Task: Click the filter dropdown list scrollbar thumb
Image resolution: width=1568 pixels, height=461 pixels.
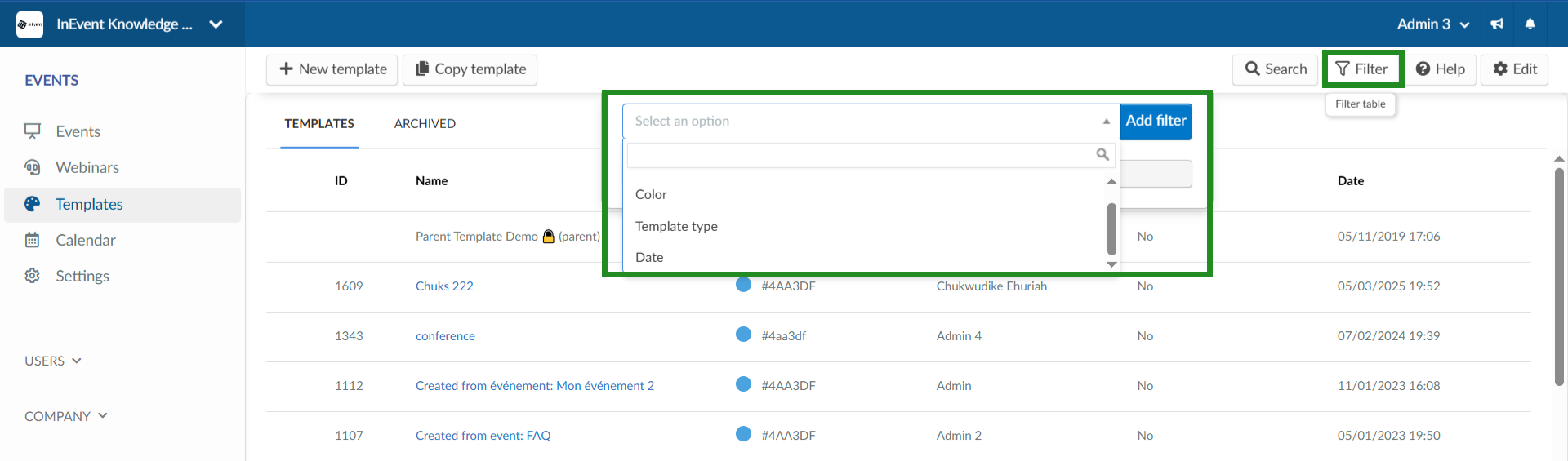Action: 1111,228
